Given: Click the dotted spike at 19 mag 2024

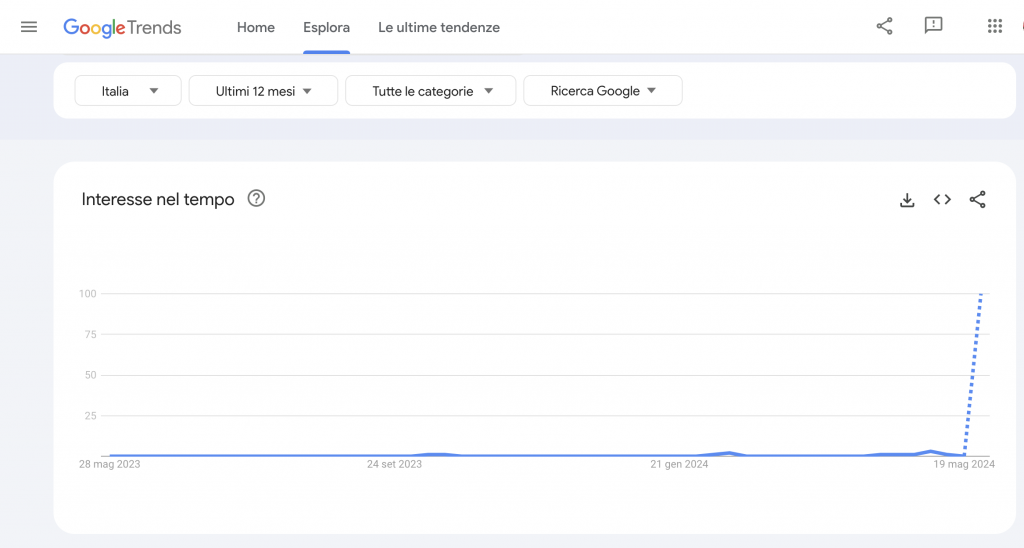Looking at the screenshot, I should point(973,374).
